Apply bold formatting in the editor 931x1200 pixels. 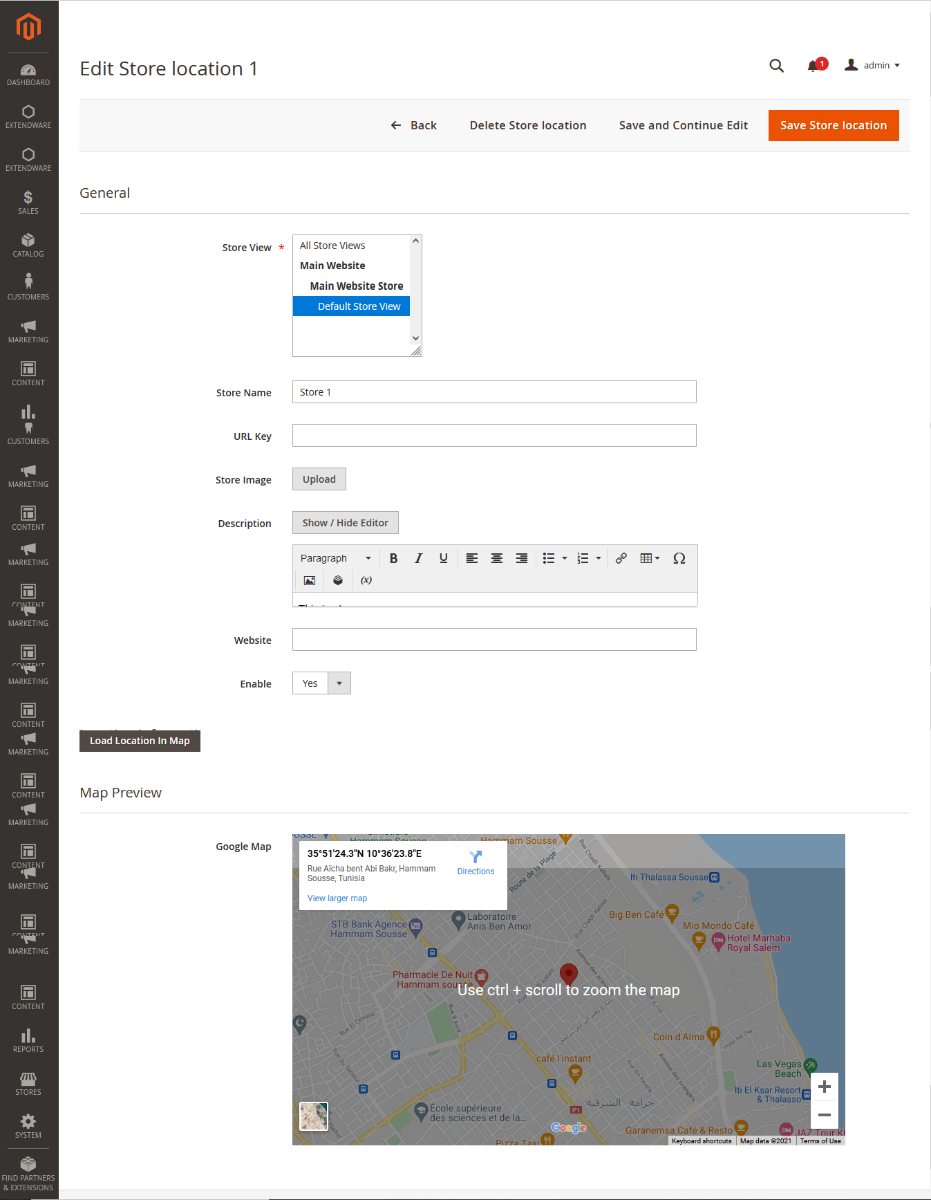click(x=394, y=558)
